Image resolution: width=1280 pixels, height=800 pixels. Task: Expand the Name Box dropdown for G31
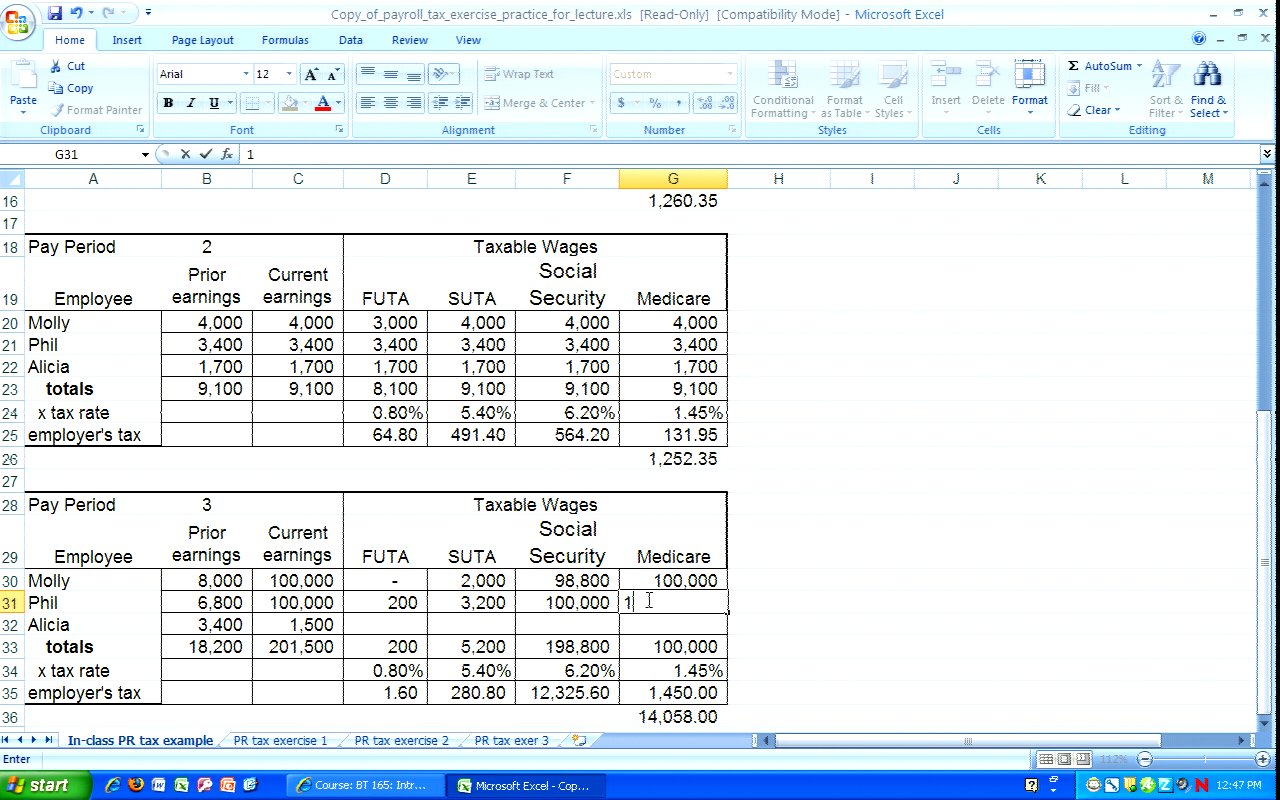coord(145,154)
